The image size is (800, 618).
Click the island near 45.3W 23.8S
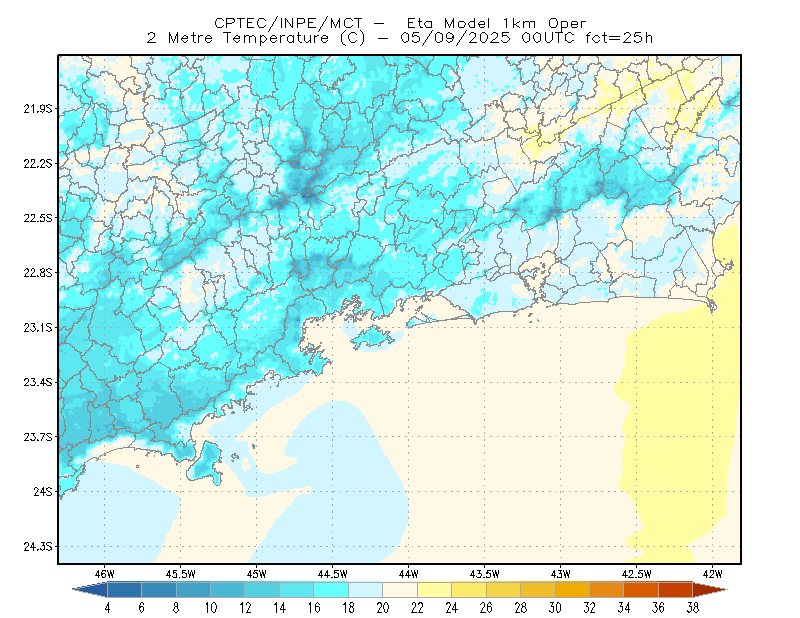click(x=205, y=463)
